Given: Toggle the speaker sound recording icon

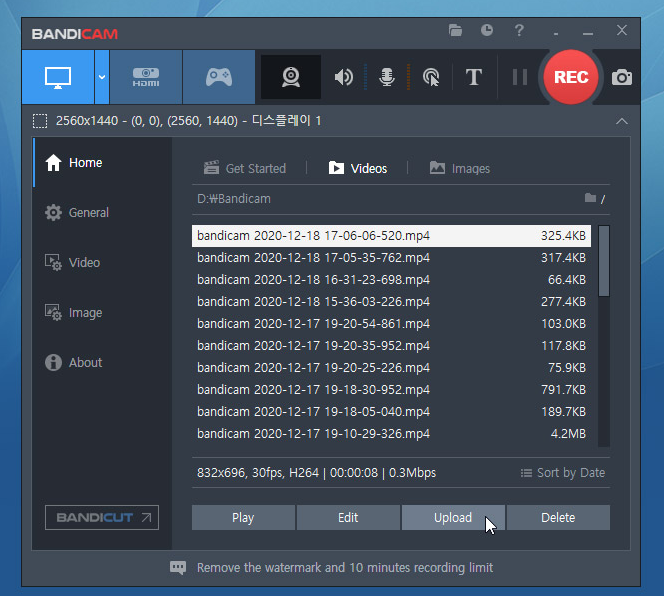Looking at the screenshot, I should point(343,77).
